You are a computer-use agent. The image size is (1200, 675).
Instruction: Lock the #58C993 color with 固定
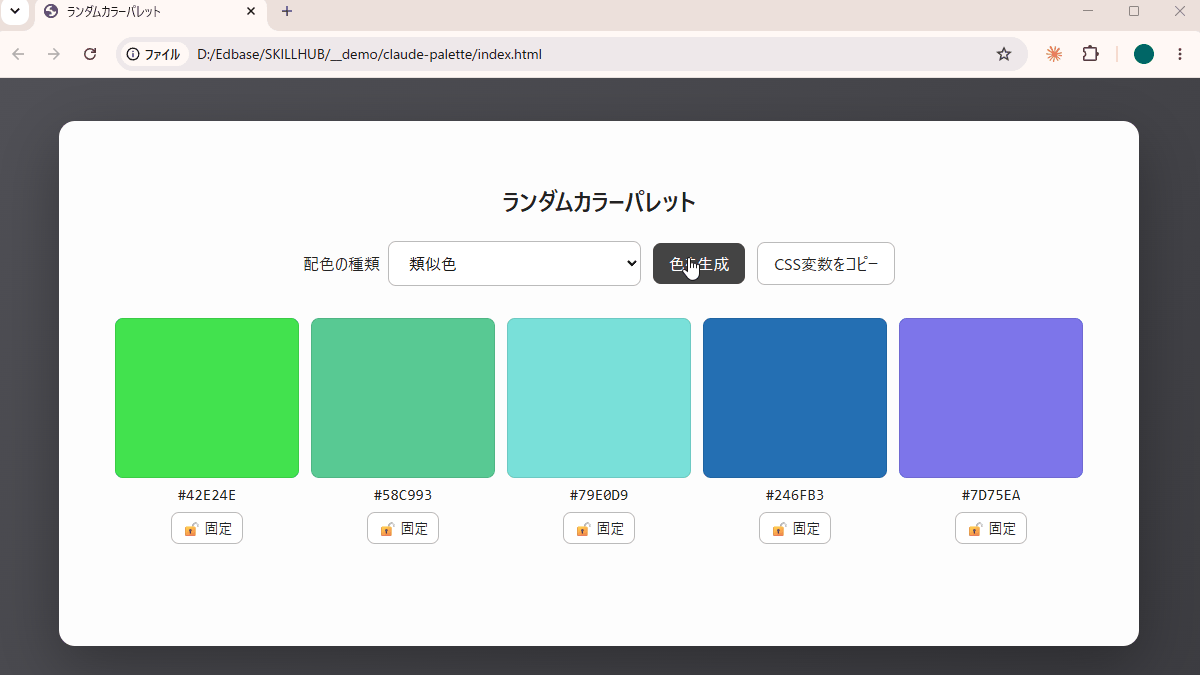(x=403, y=528)
